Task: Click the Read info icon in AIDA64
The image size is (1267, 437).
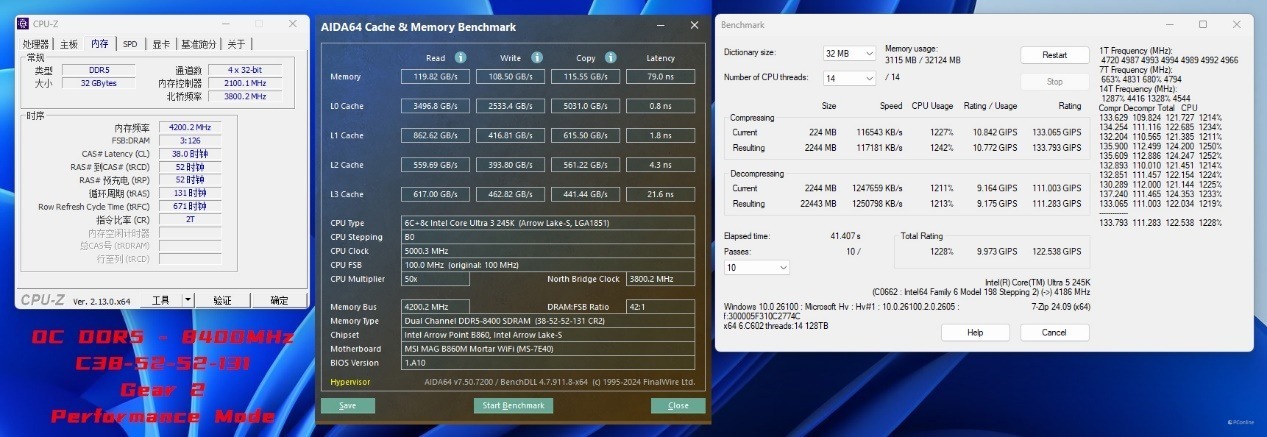Action: 460,58
